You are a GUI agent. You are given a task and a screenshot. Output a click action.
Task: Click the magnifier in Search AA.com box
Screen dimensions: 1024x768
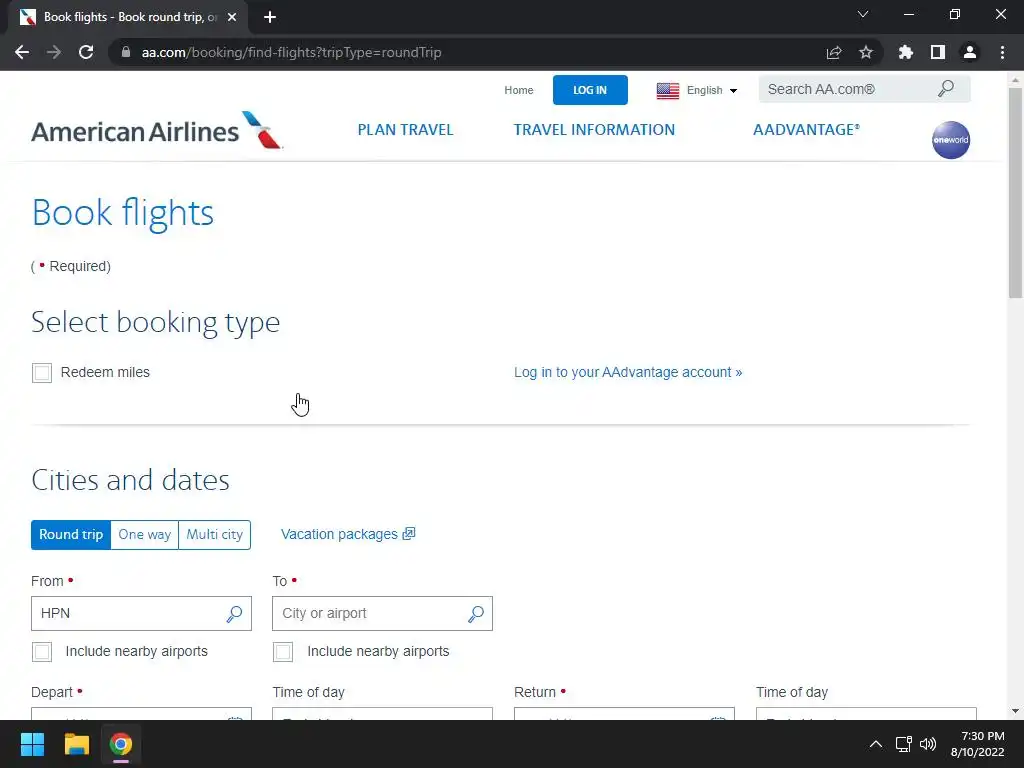pos(946,89)
